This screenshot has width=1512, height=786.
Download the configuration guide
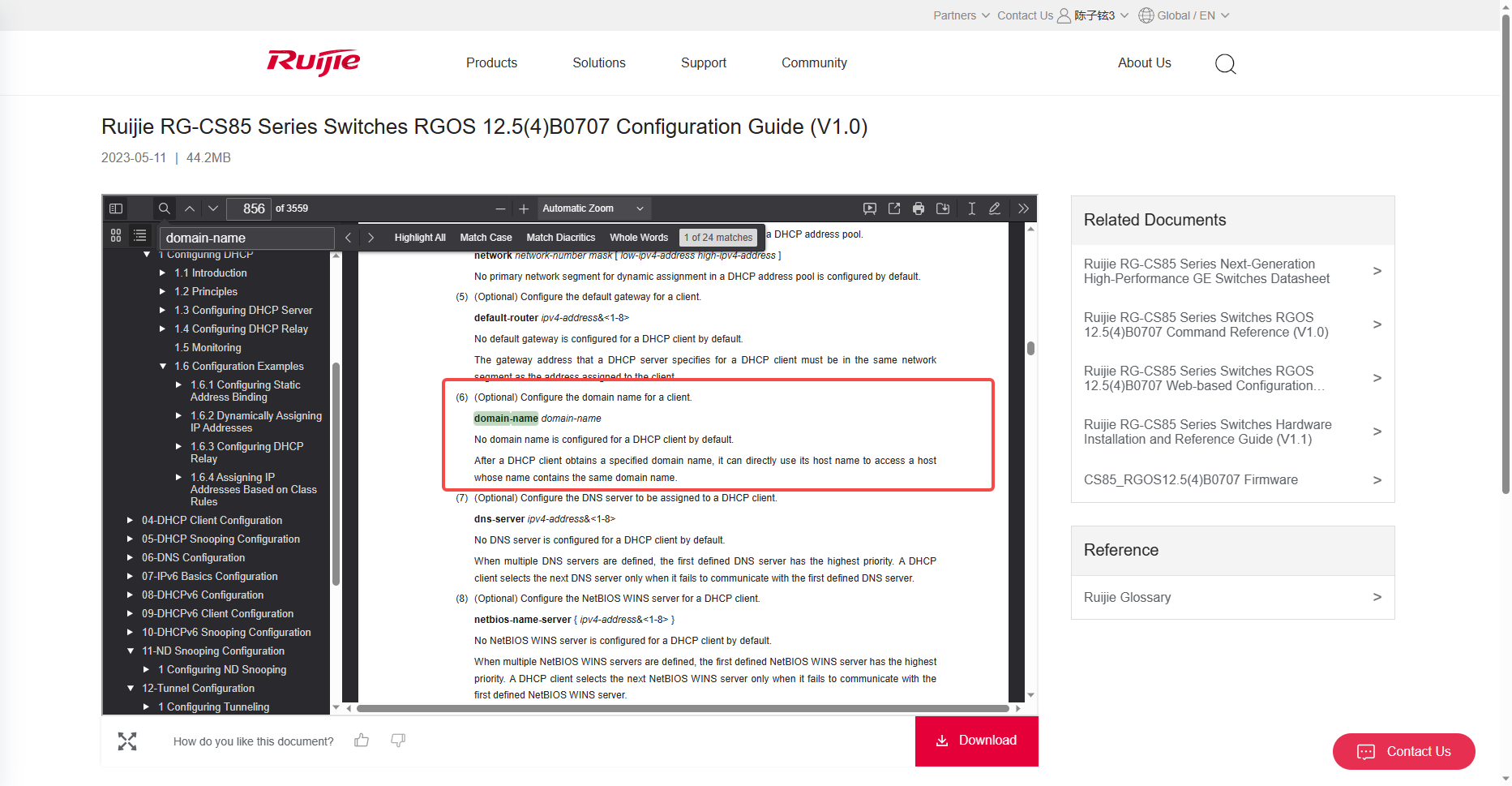(977, 741)
